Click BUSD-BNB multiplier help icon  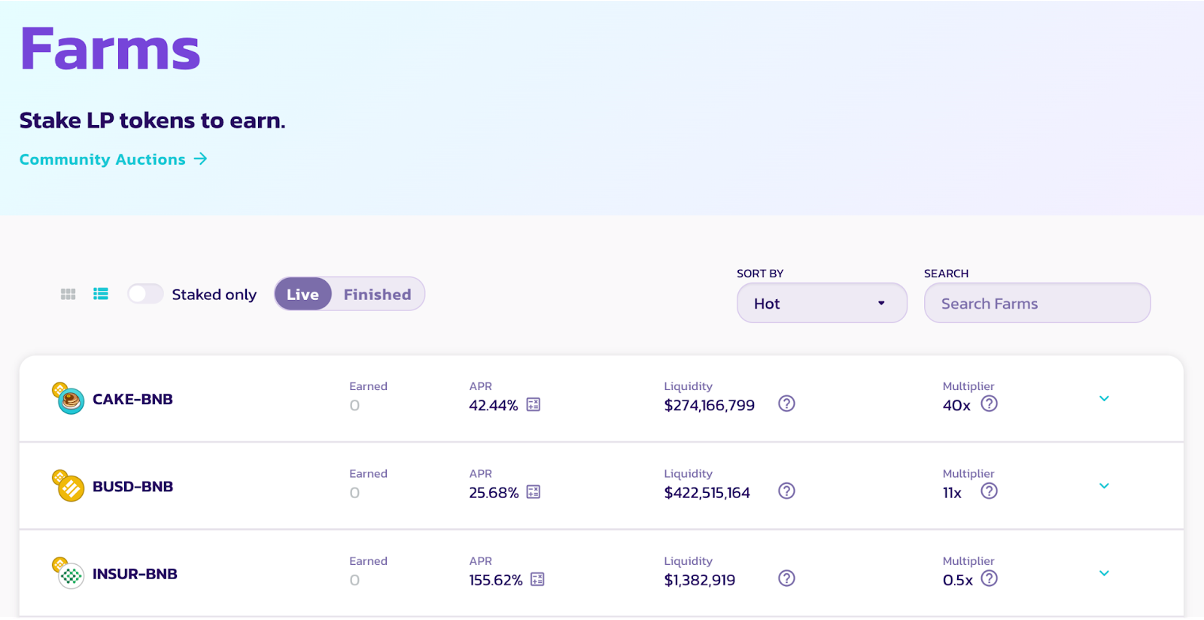coord(989,491)
